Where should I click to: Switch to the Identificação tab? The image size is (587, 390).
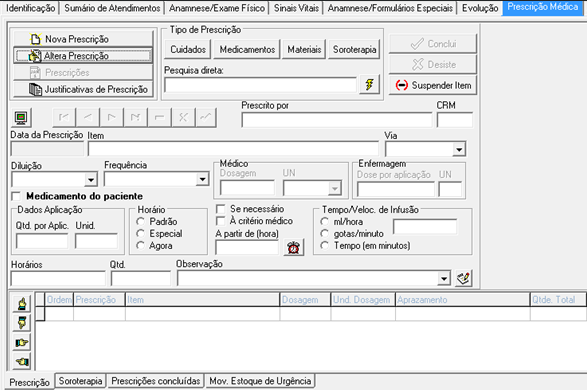(x=31, y=8)
